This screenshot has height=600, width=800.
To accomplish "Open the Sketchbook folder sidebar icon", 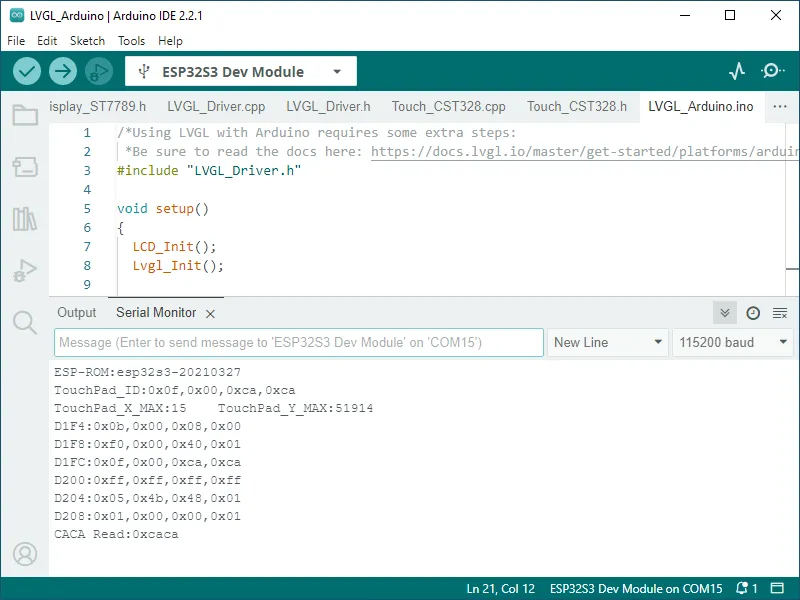I will pyautogui.click(x=25, y=115).
